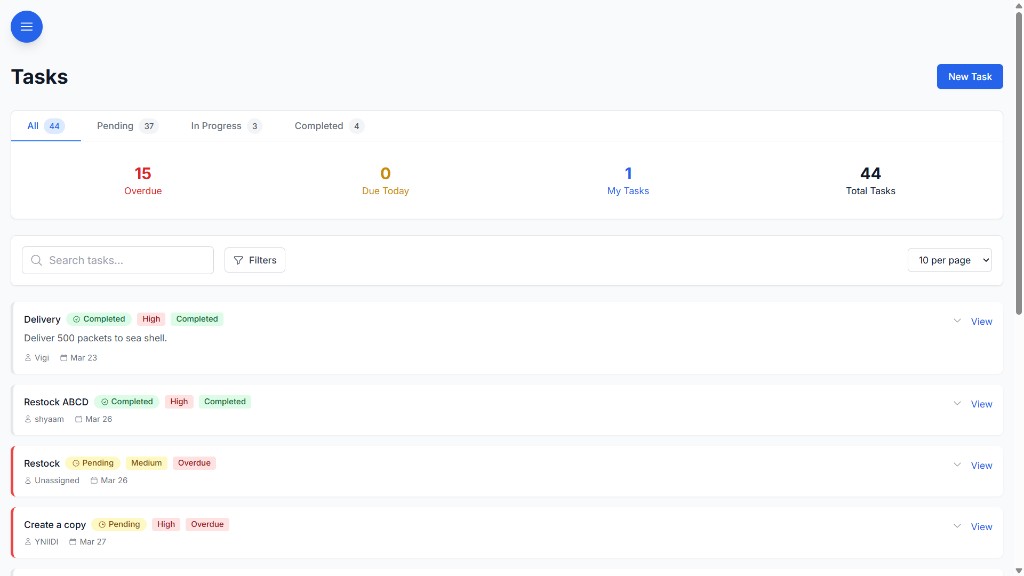Click the calendar icon beside Mar 23
1024x576 pixels.
tap(63, 358)
